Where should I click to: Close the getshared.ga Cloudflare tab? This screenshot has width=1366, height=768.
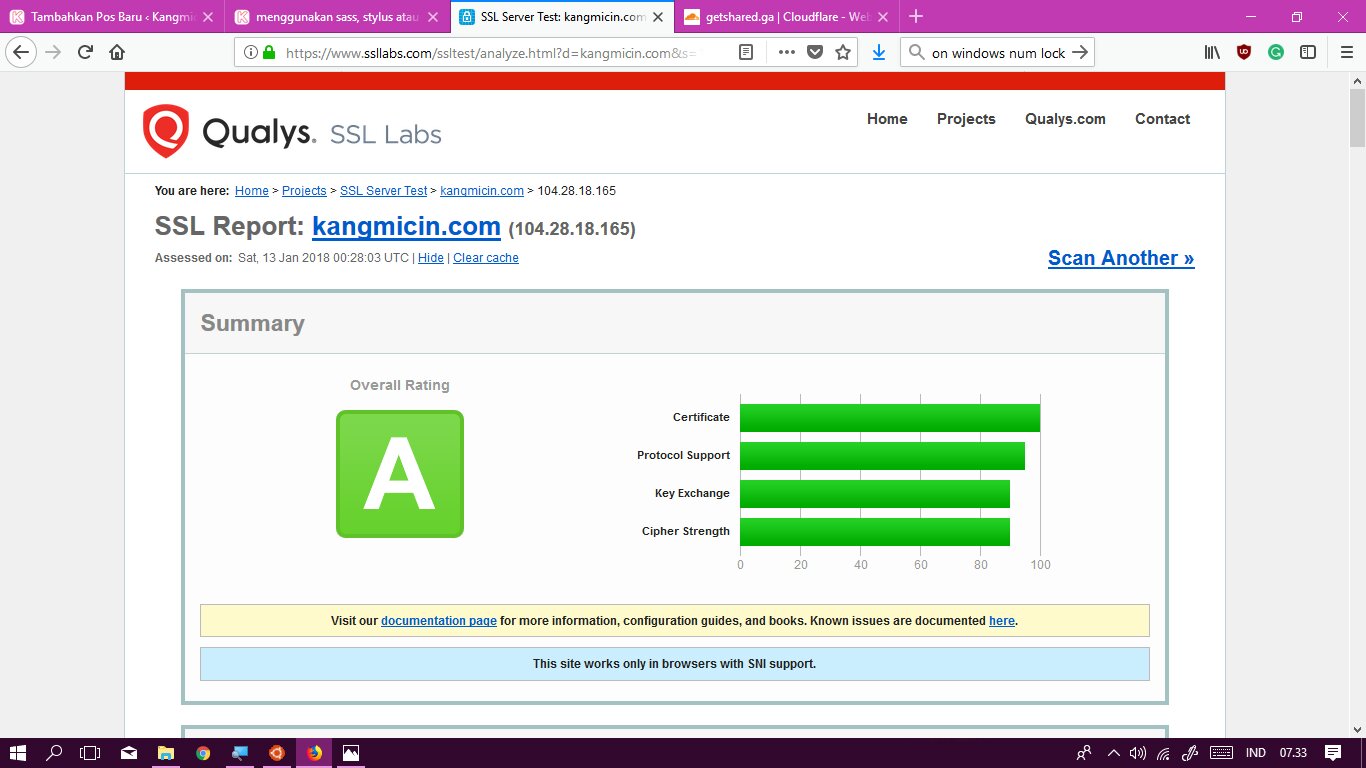[x=883, y=16]
